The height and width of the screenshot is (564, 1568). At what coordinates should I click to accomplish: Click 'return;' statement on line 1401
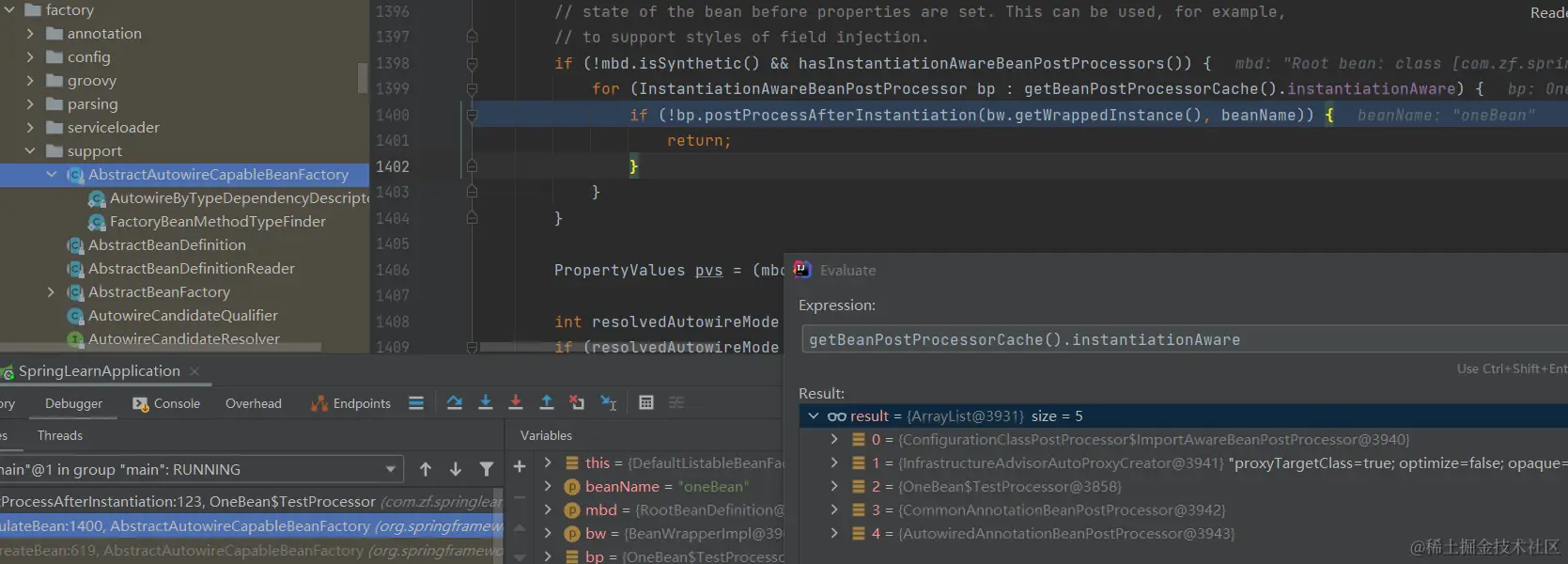[x=699, y=141]
